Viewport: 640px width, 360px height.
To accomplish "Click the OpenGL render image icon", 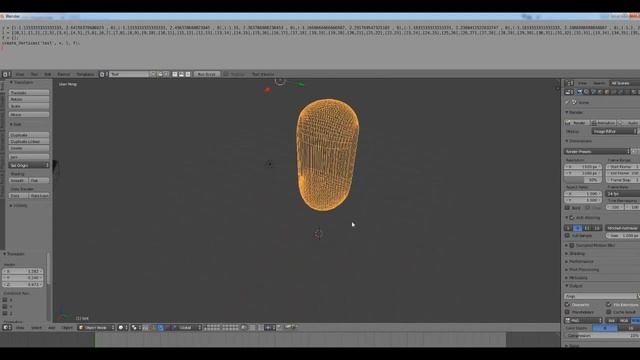I will click(288, 327).
